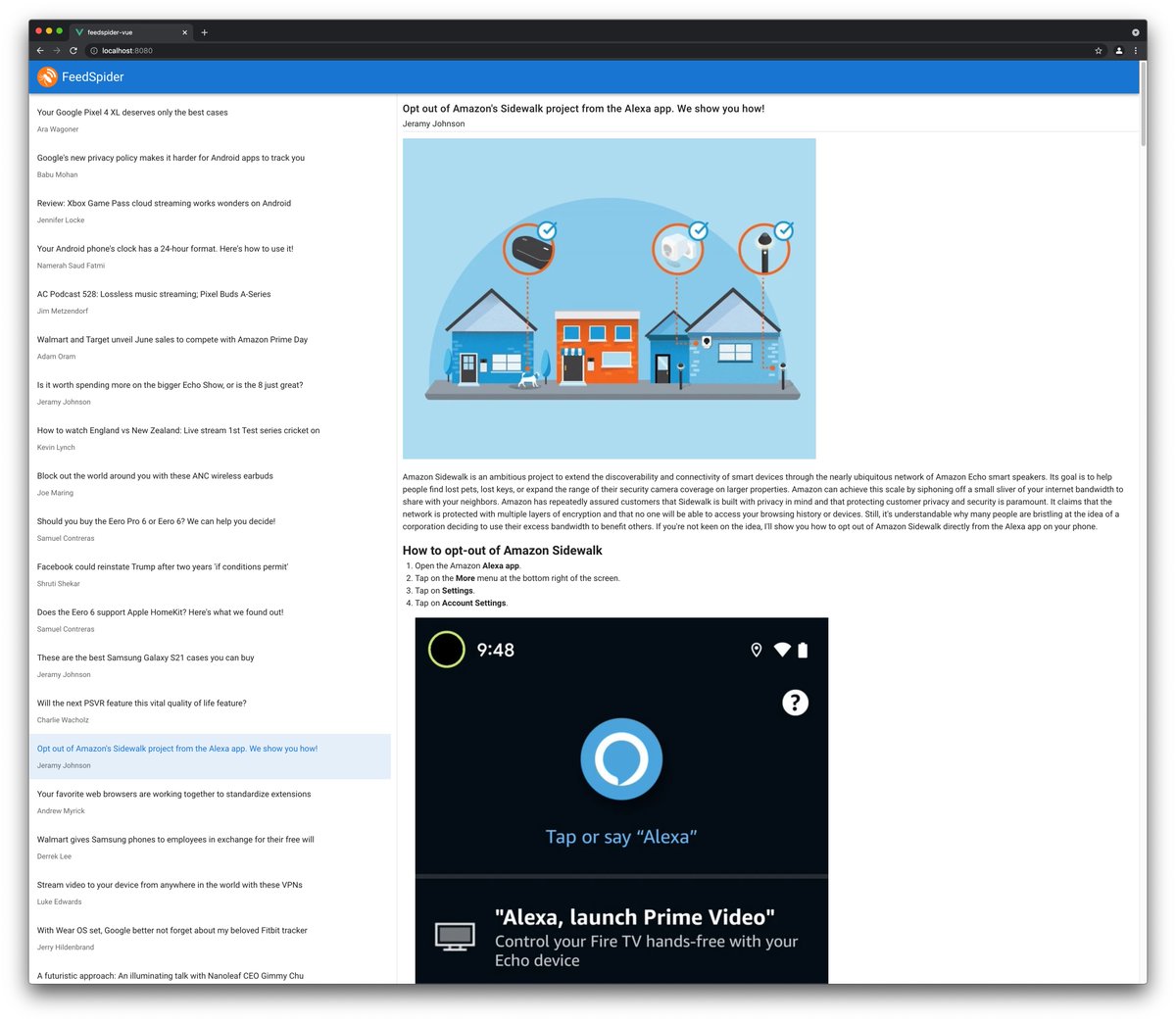This screenshot has height=1022, width=1176.
Task: Click author name Jennifer Locke
Action: (x=61, y=220)
